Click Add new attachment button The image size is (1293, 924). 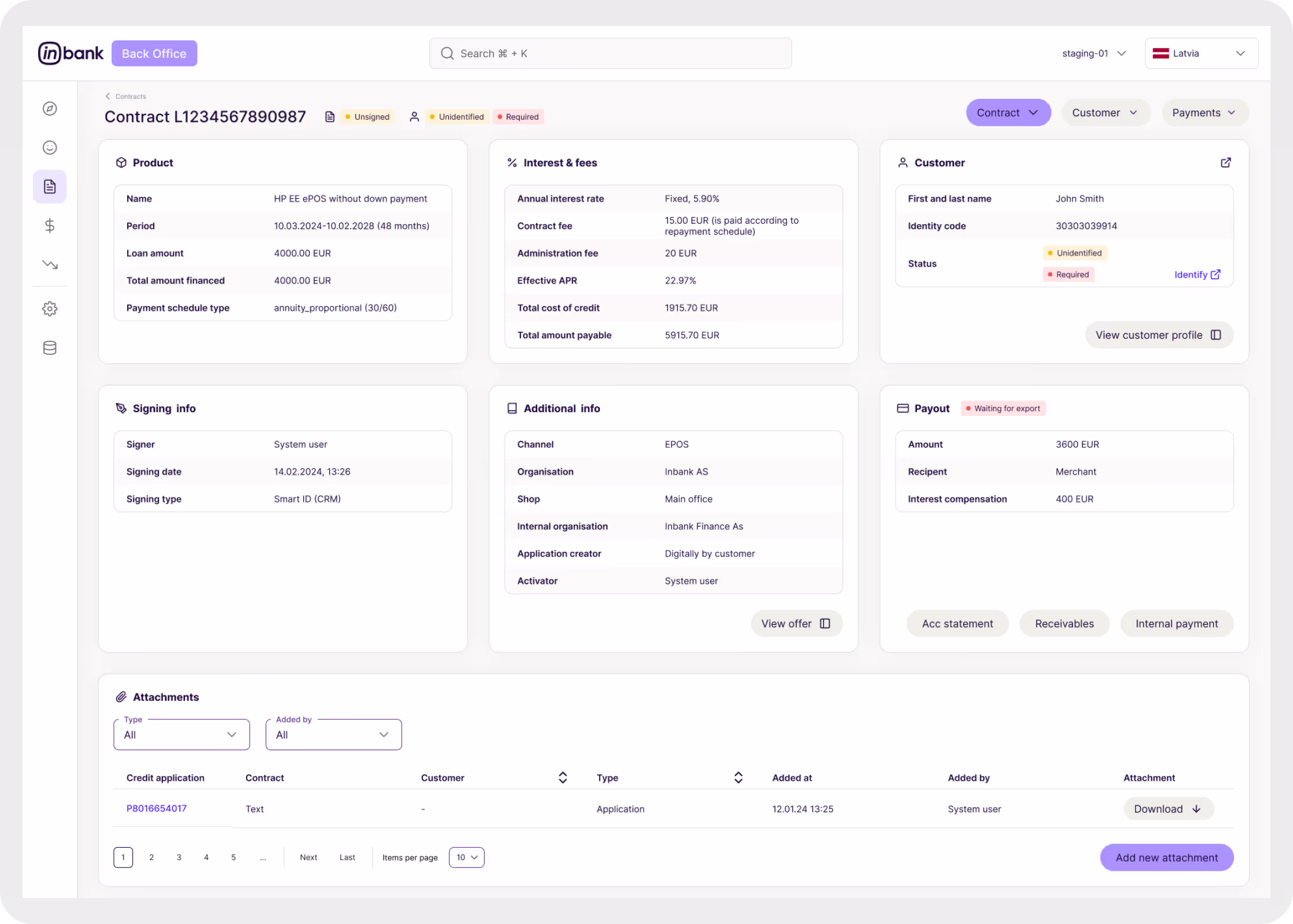click(1166, 858)
